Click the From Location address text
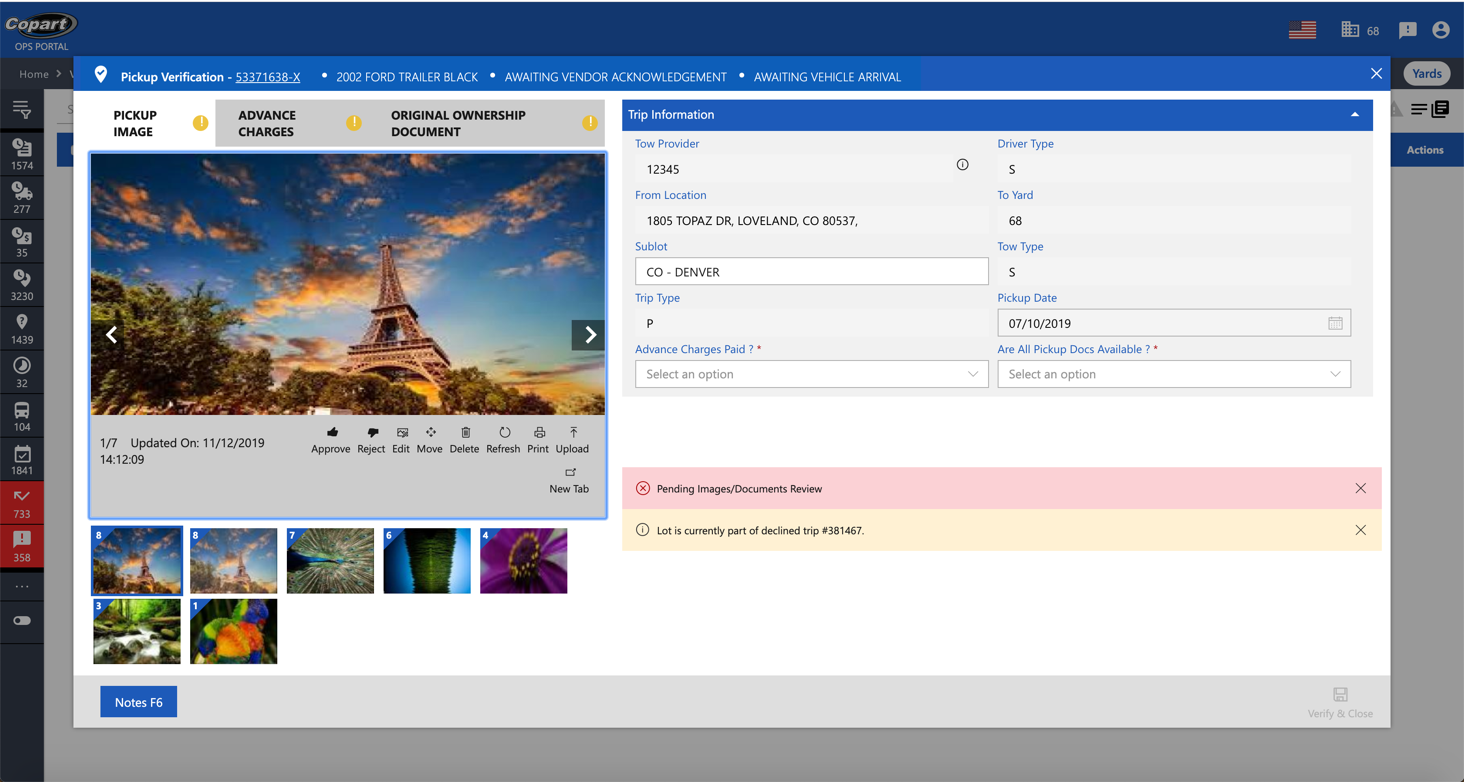 click(752, 220)
